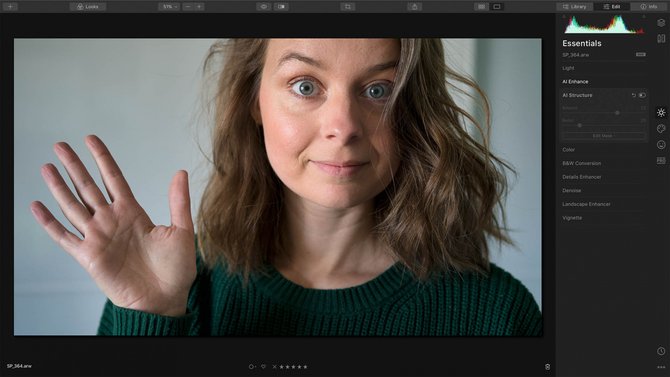The height and width of the screenshot is (377, 670).
Task: Set rating to five stars
Action: [305, 367]
